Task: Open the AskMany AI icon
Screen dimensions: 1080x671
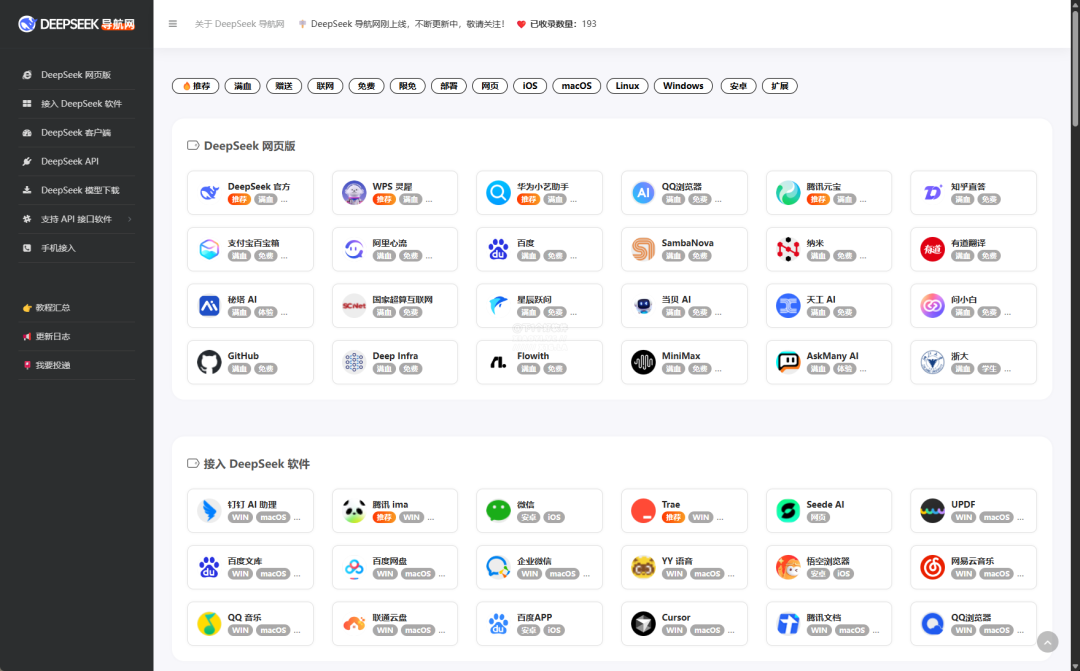Action: click(x=788, y=362)
